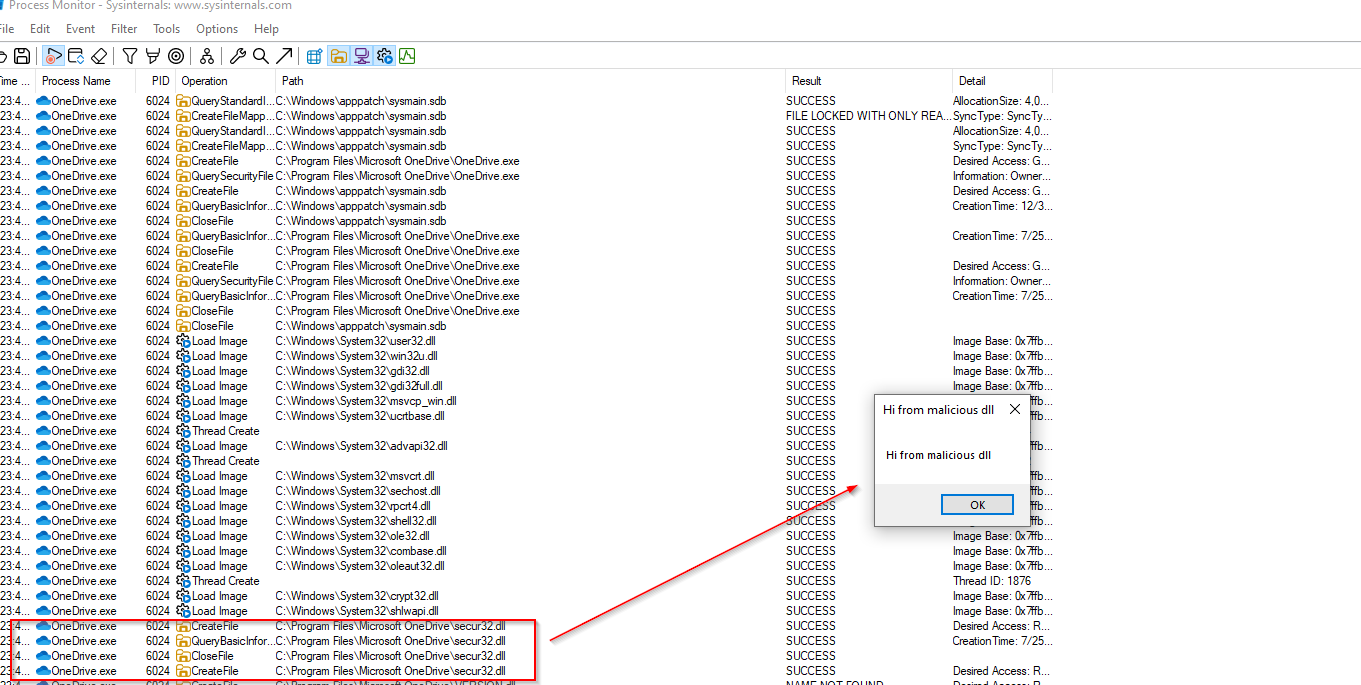
Task: Click the Load Image icon for crypt32.dll
Action: point(183,596)
